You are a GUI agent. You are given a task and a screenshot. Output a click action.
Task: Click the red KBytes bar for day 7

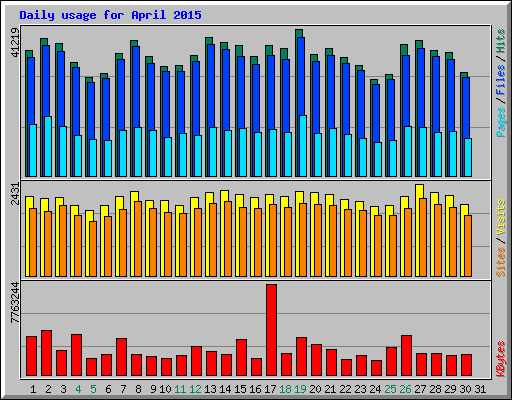[x=121, y=357]
